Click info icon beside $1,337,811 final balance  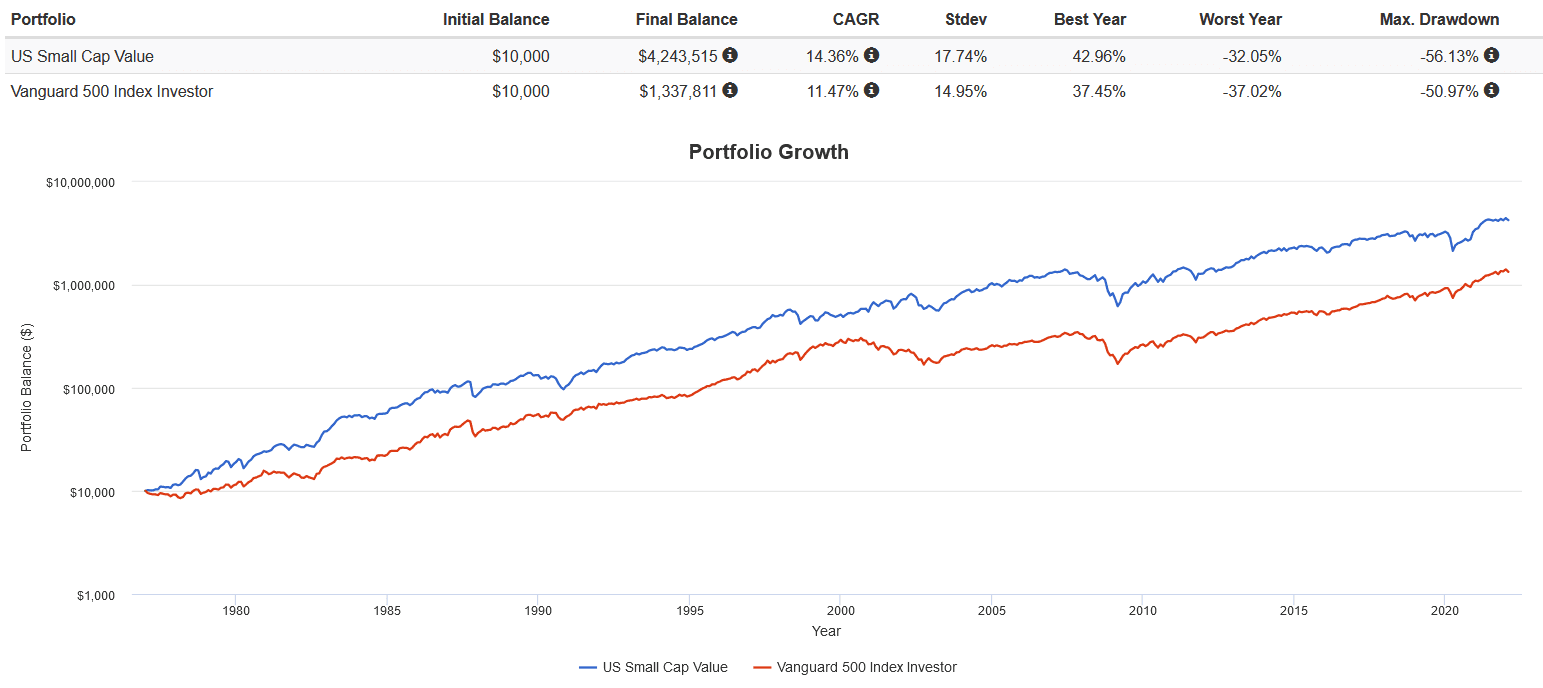[730, 91]
